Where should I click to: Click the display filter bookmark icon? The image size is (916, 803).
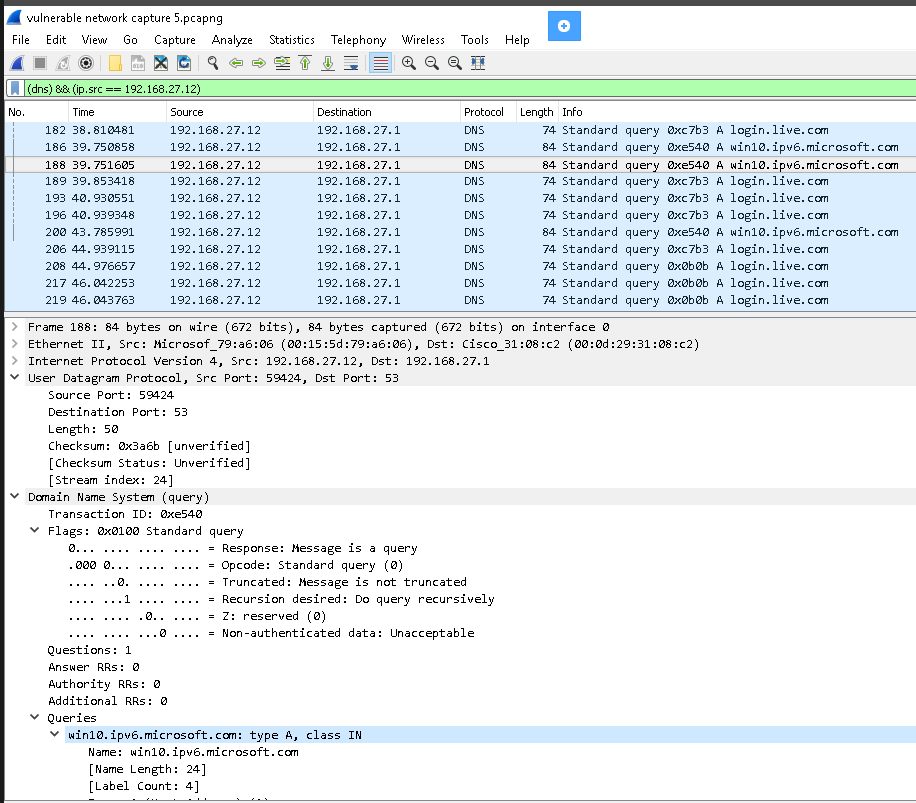click(x=15, y=88)
